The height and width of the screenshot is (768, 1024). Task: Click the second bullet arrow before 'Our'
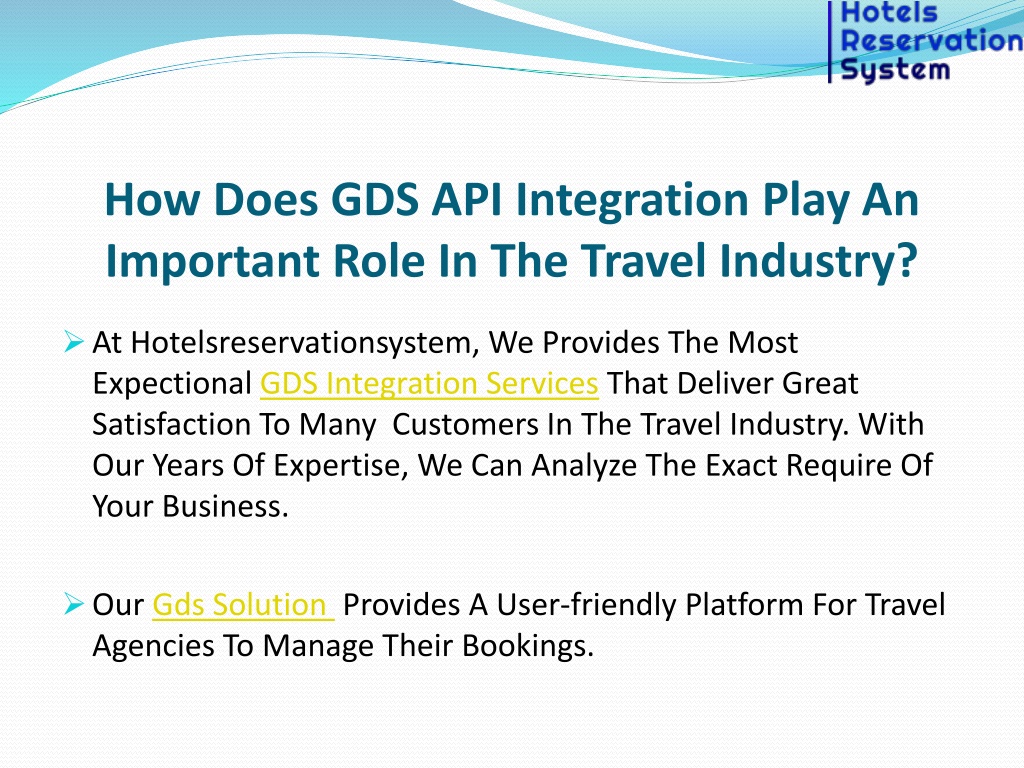[x=74, y=604]
